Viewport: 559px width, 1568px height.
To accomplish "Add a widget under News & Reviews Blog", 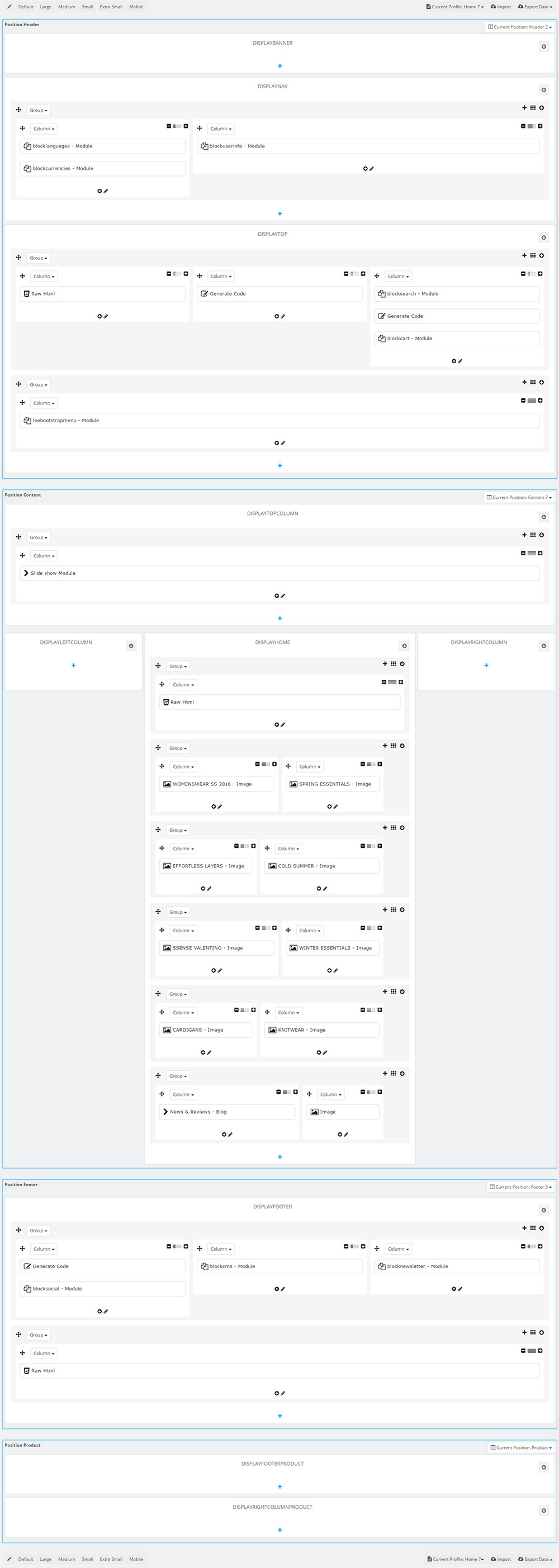I will point(224,1135).
